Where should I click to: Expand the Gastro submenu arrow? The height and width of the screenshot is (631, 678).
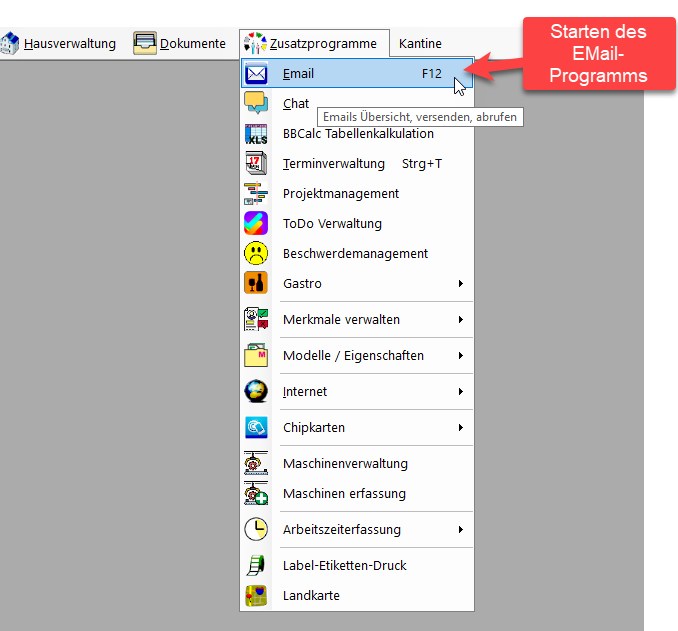[x=461, y=283]
